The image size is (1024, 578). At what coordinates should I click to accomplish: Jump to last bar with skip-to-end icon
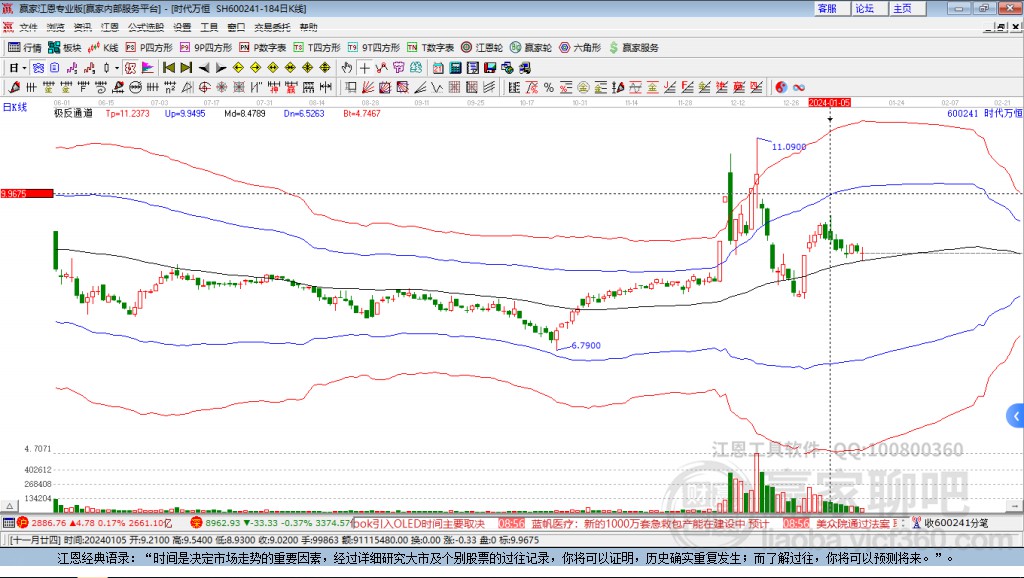pyautogui.click(x=186, y=68)
